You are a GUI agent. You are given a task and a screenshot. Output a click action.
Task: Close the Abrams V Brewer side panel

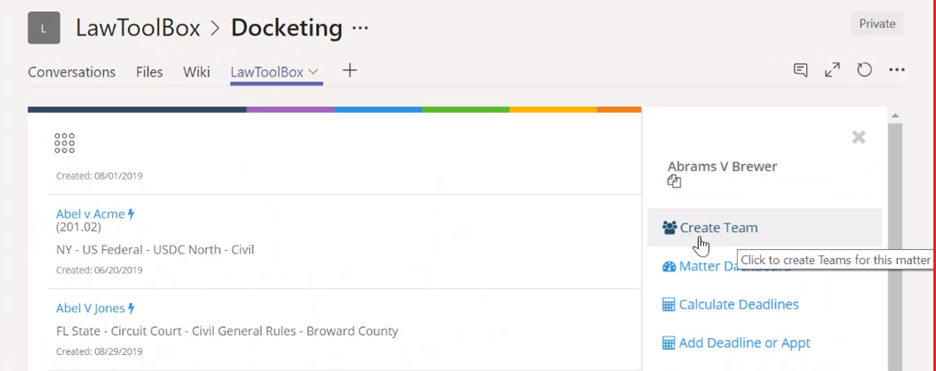coord(858,138)
